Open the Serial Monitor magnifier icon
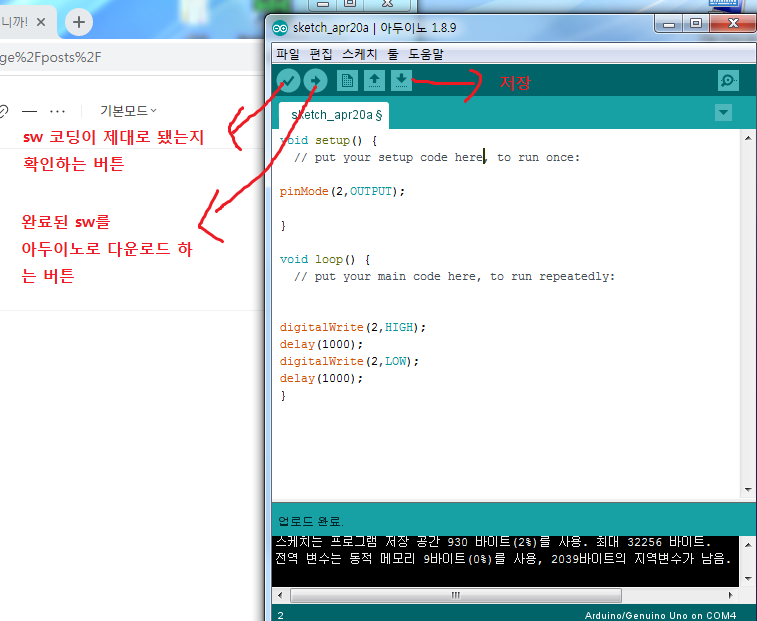This screenshot has height=621, width=757. click(728, 81)
